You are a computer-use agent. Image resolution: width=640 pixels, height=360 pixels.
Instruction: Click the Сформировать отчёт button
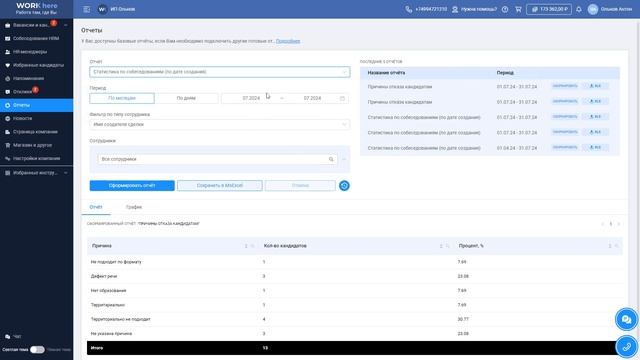click(132, 186)
